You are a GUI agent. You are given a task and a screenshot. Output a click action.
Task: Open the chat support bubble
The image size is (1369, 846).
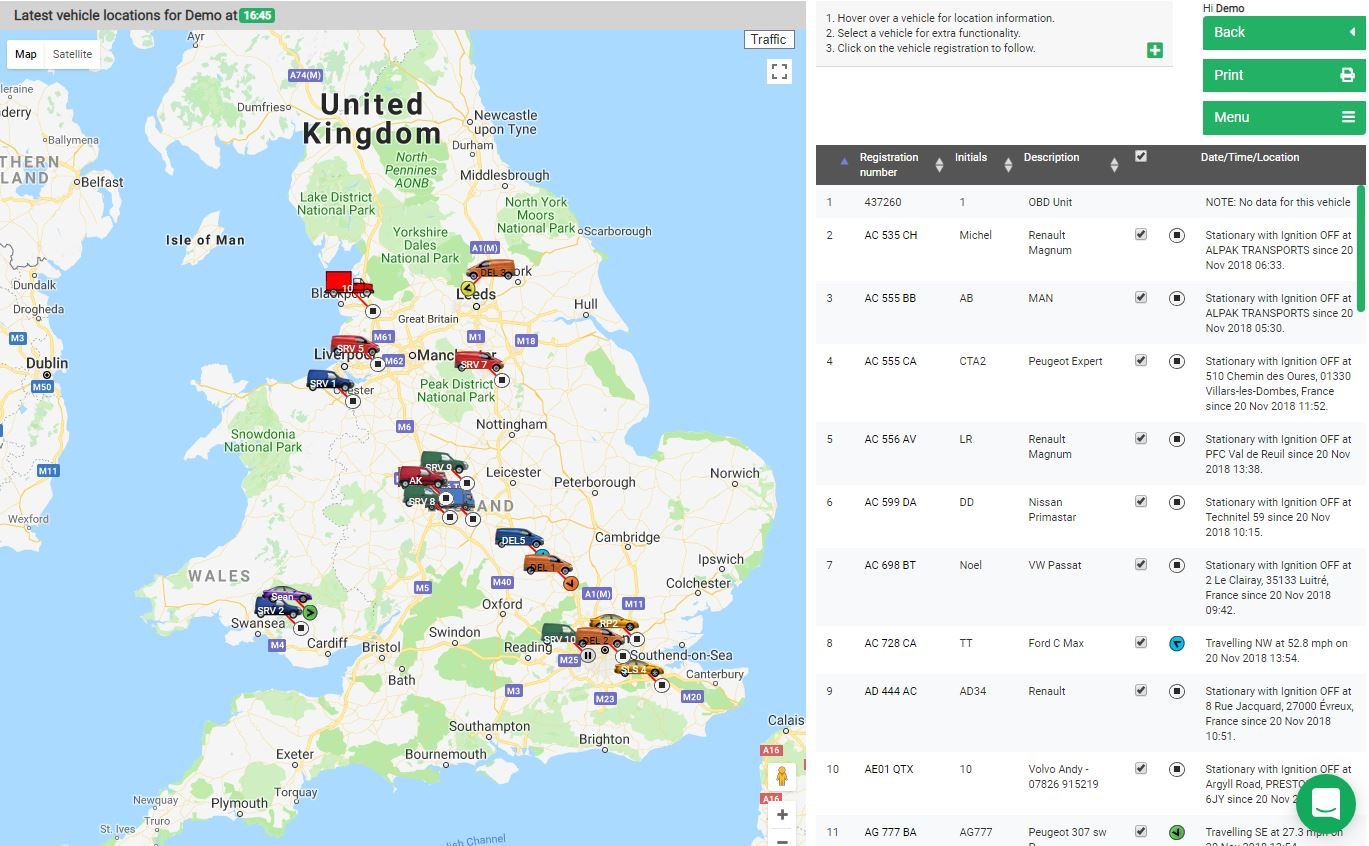tap(1325, 803)
